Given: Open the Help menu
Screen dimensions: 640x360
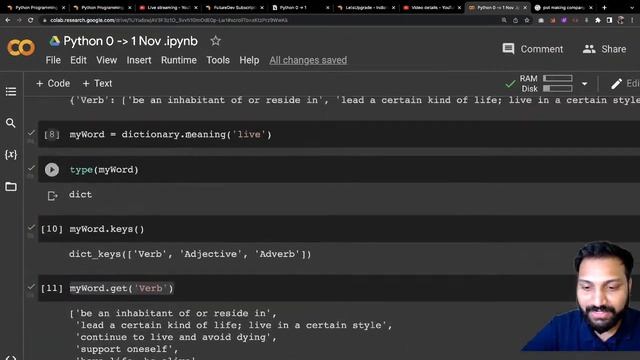Looking at the screenshot, I should [x=249, y=60].
